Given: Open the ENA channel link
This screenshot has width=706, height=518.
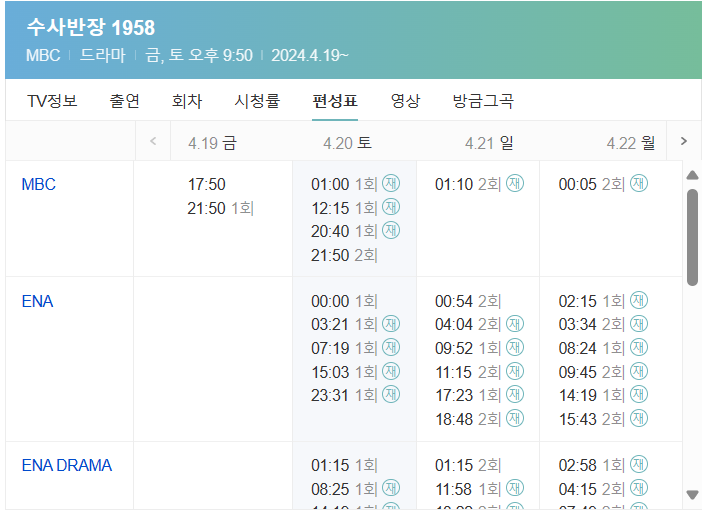Looking at the screenshot, I should pos(37,301).
